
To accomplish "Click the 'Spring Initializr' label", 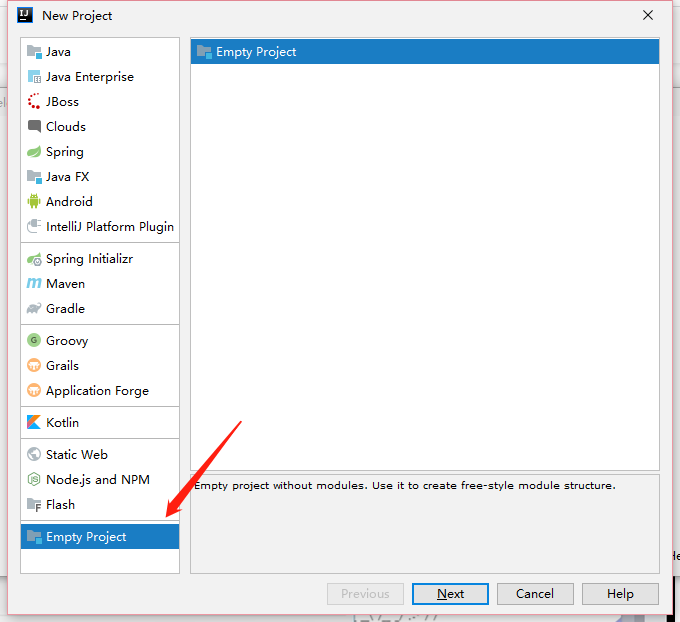I will [x=89, y=259].
